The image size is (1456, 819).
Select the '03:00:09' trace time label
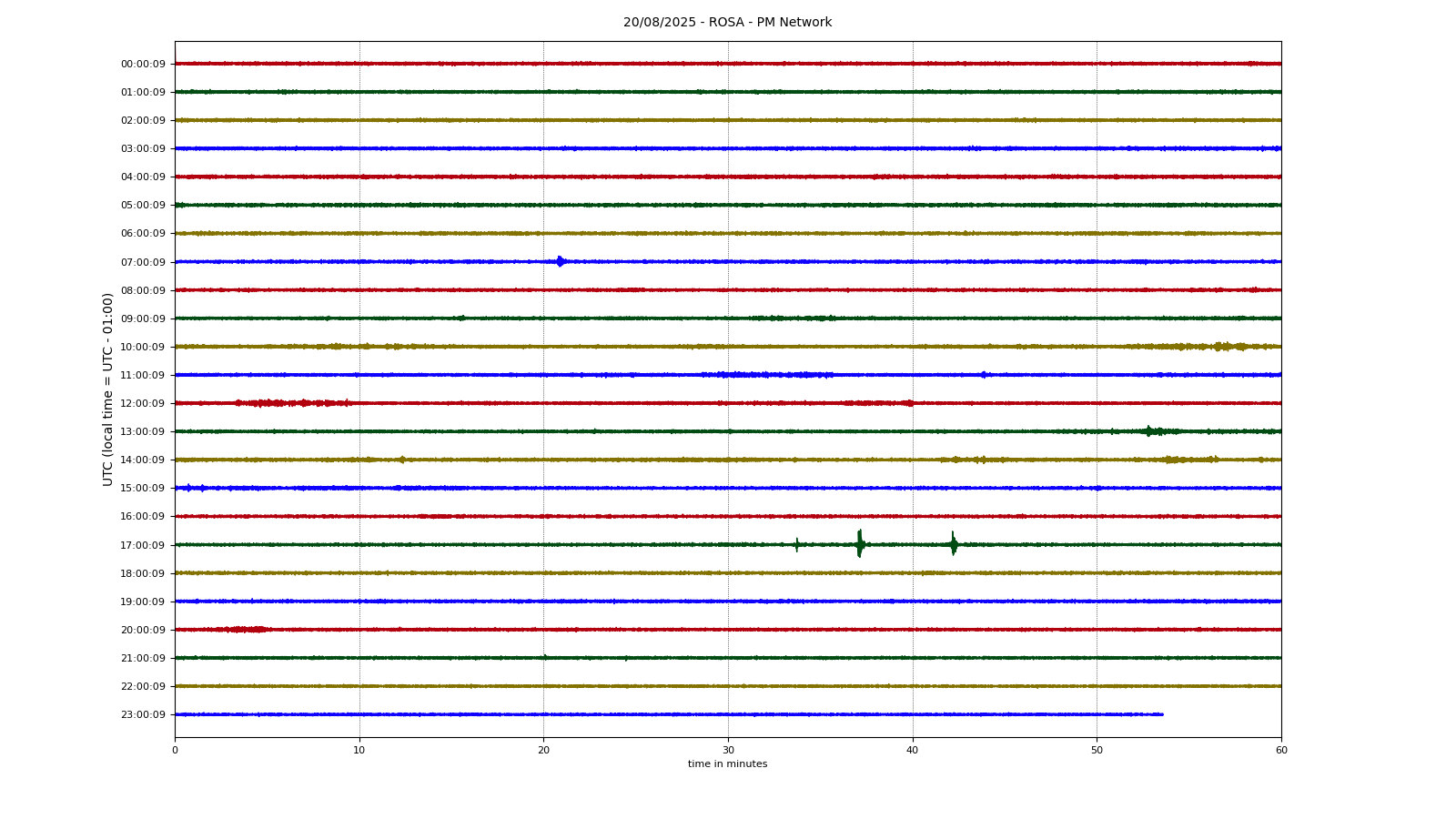click(x=143, y=148)
